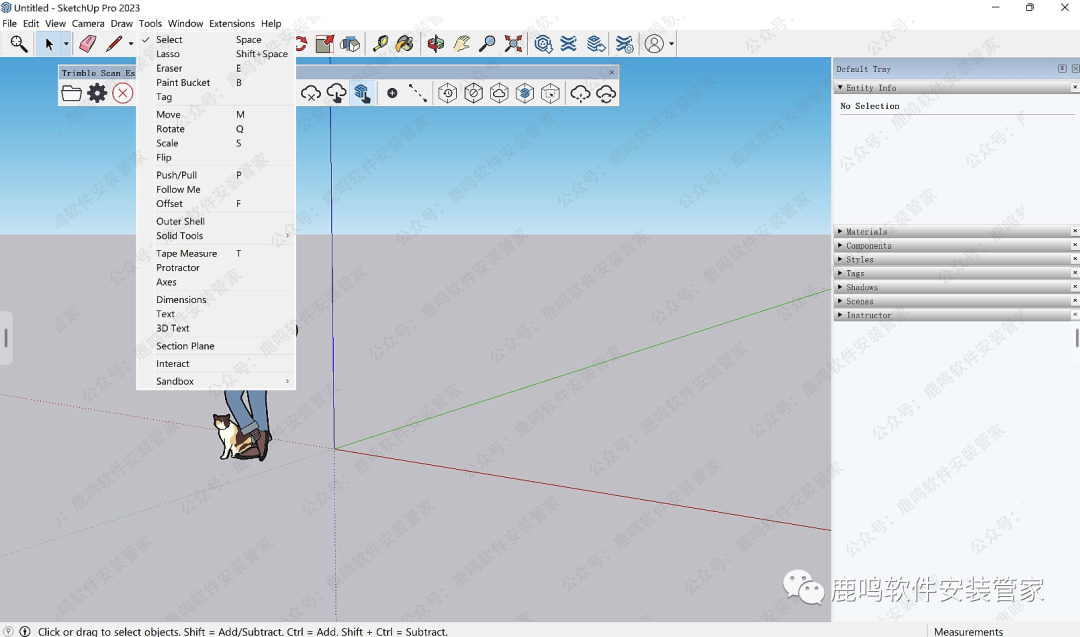The width and height of the screenshot is (1080, 637).
Task: Click the Zoom Extents icon
Action: coord(513,44)
